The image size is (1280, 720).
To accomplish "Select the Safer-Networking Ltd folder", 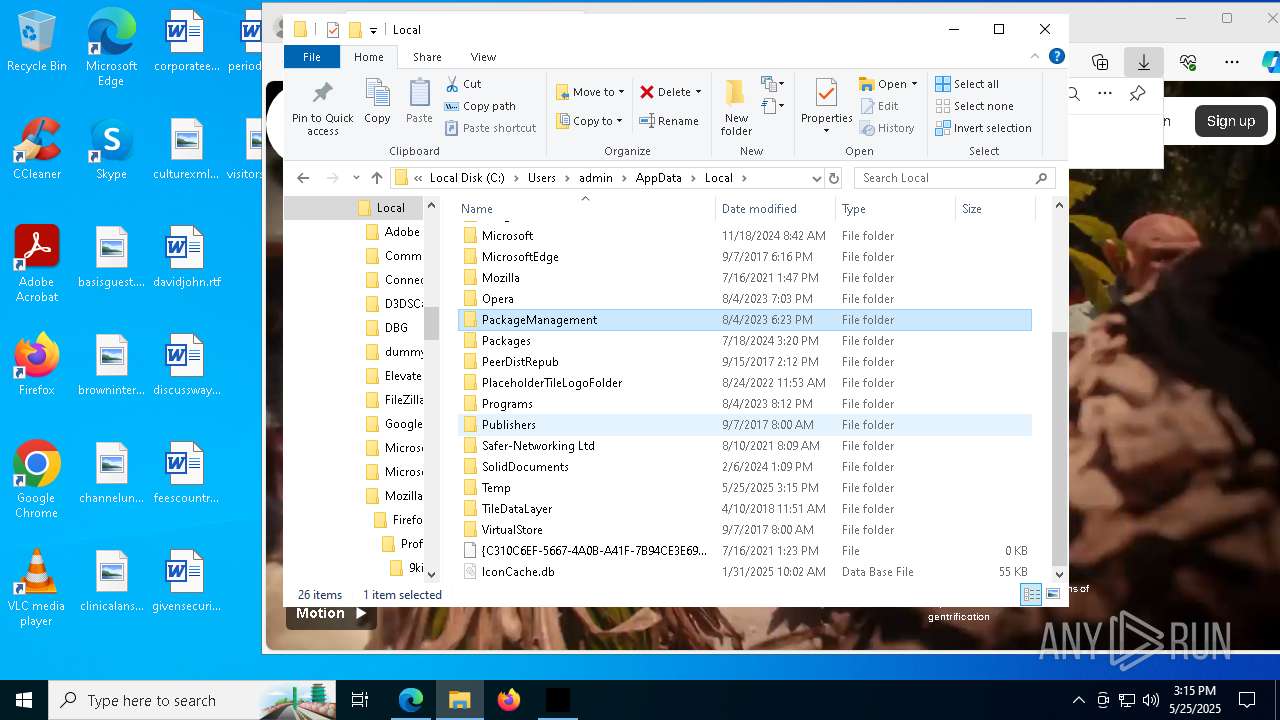I will (745, 446).
